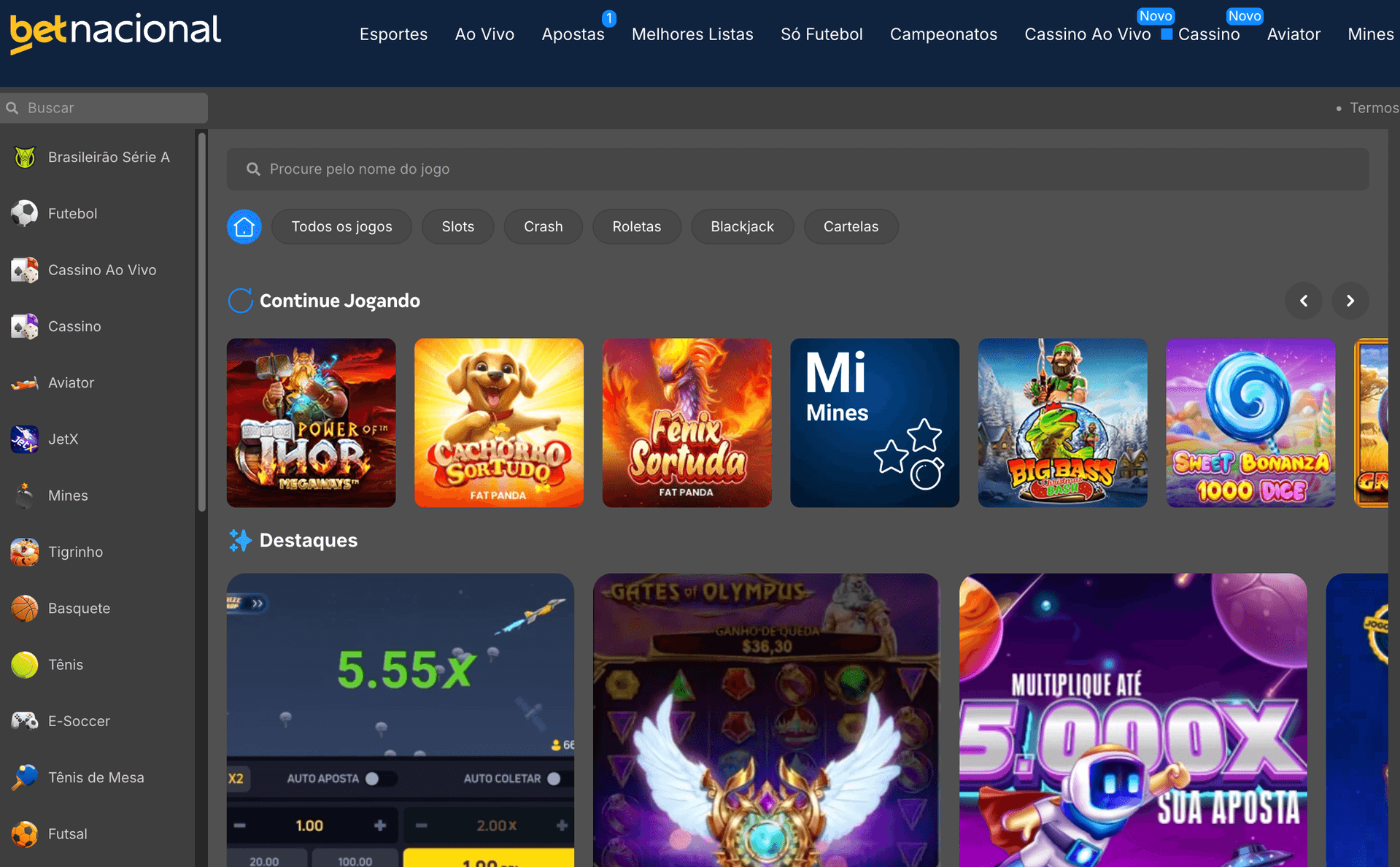Viewport: 1400px width, 867px height.
Task: Click the Tênis de Mesa paddle icon
Action: [25, 777]
